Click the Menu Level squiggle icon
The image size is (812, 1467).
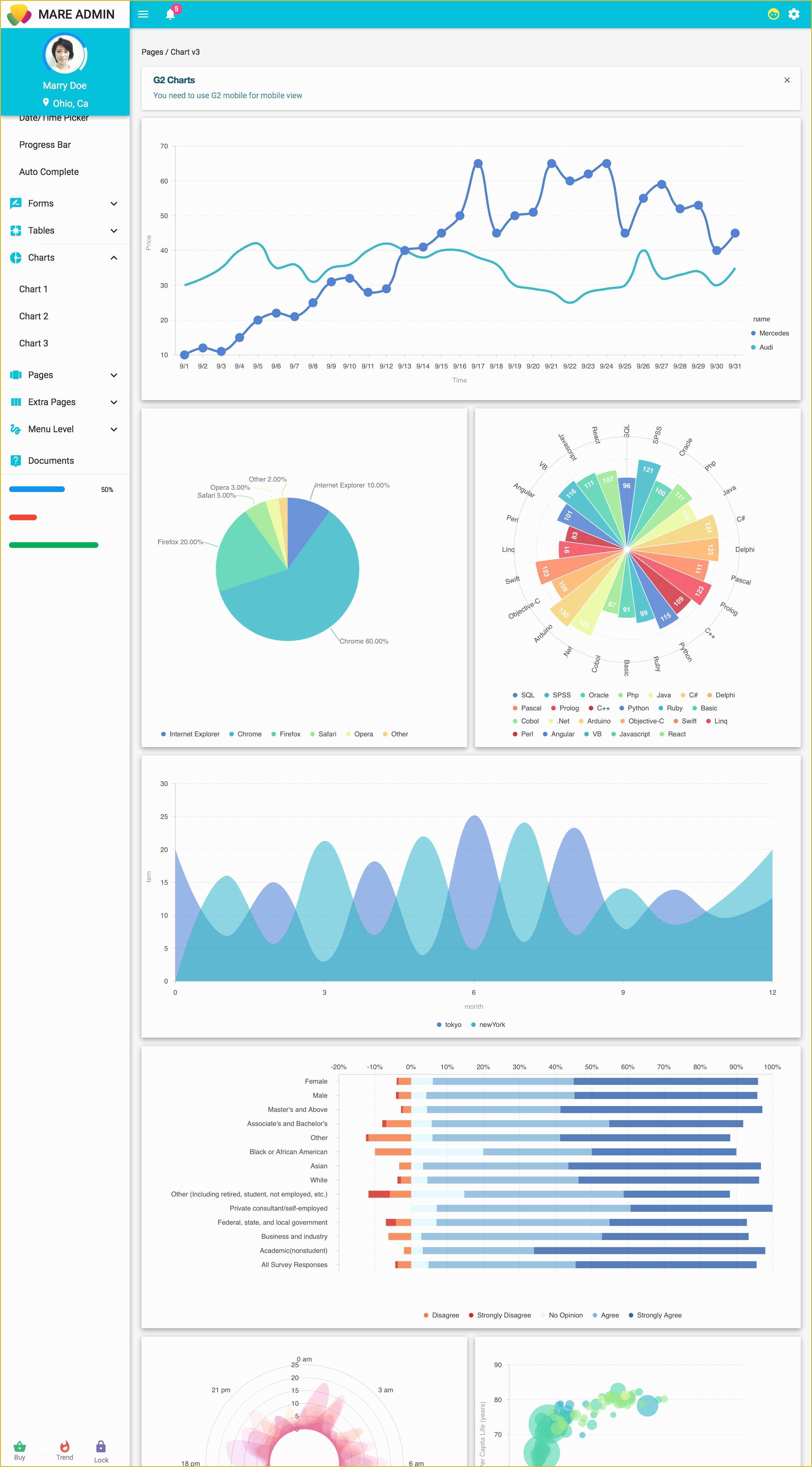point(16,429)
